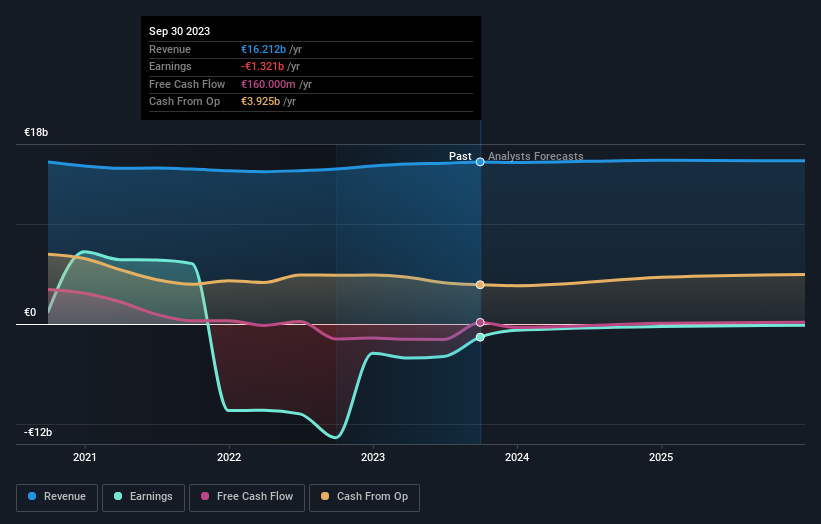
Task: Click the Sep 30 2023 tooltip date
Action: pos(180,31)
